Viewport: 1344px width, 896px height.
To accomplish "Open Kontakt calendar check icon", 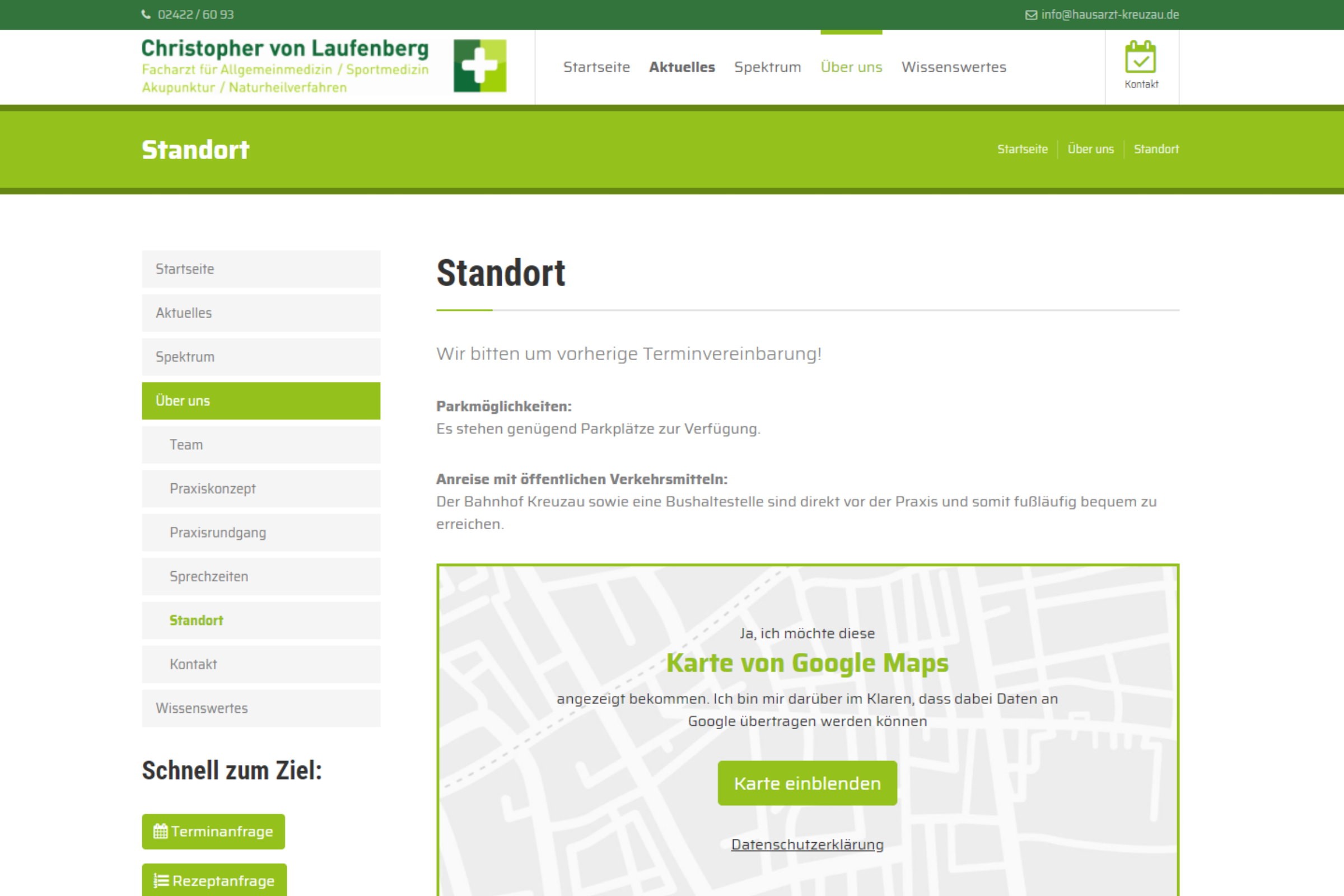I will (1140, 57).
